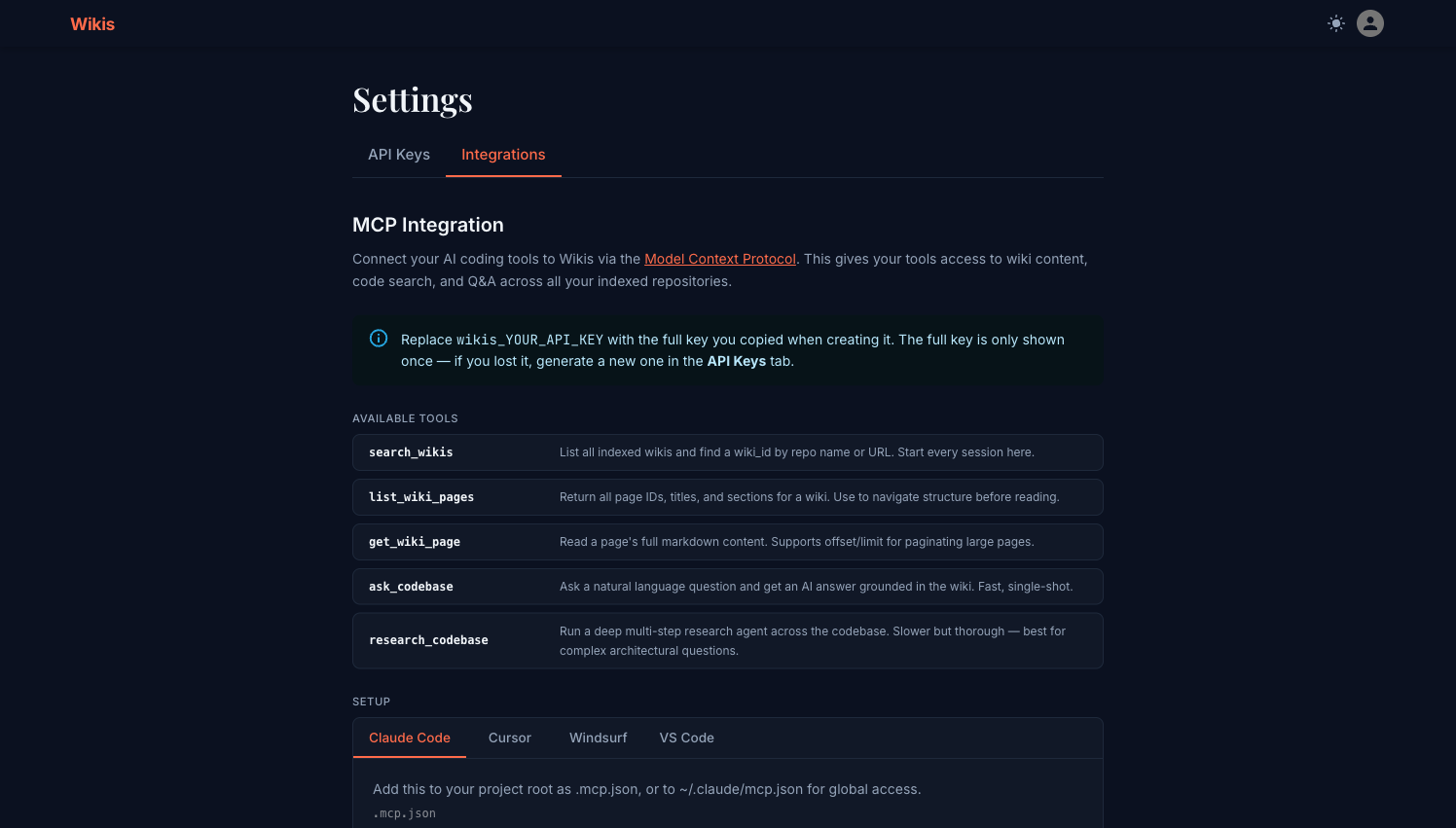This screenshot has width=1456, height=828.
Task: Open the Model Context Protocol link
Action: coord(720,259)
